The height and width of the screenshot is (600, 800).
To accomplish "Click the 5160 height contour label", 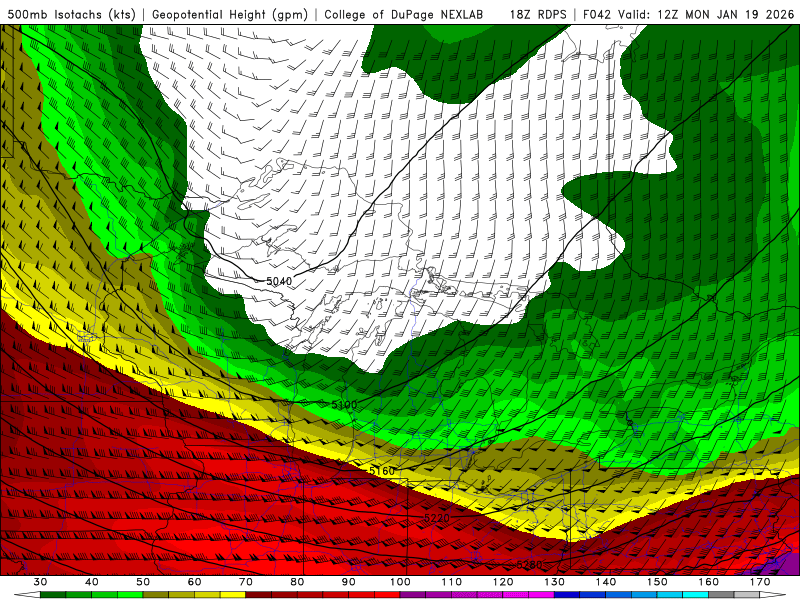I will (382, 471).
